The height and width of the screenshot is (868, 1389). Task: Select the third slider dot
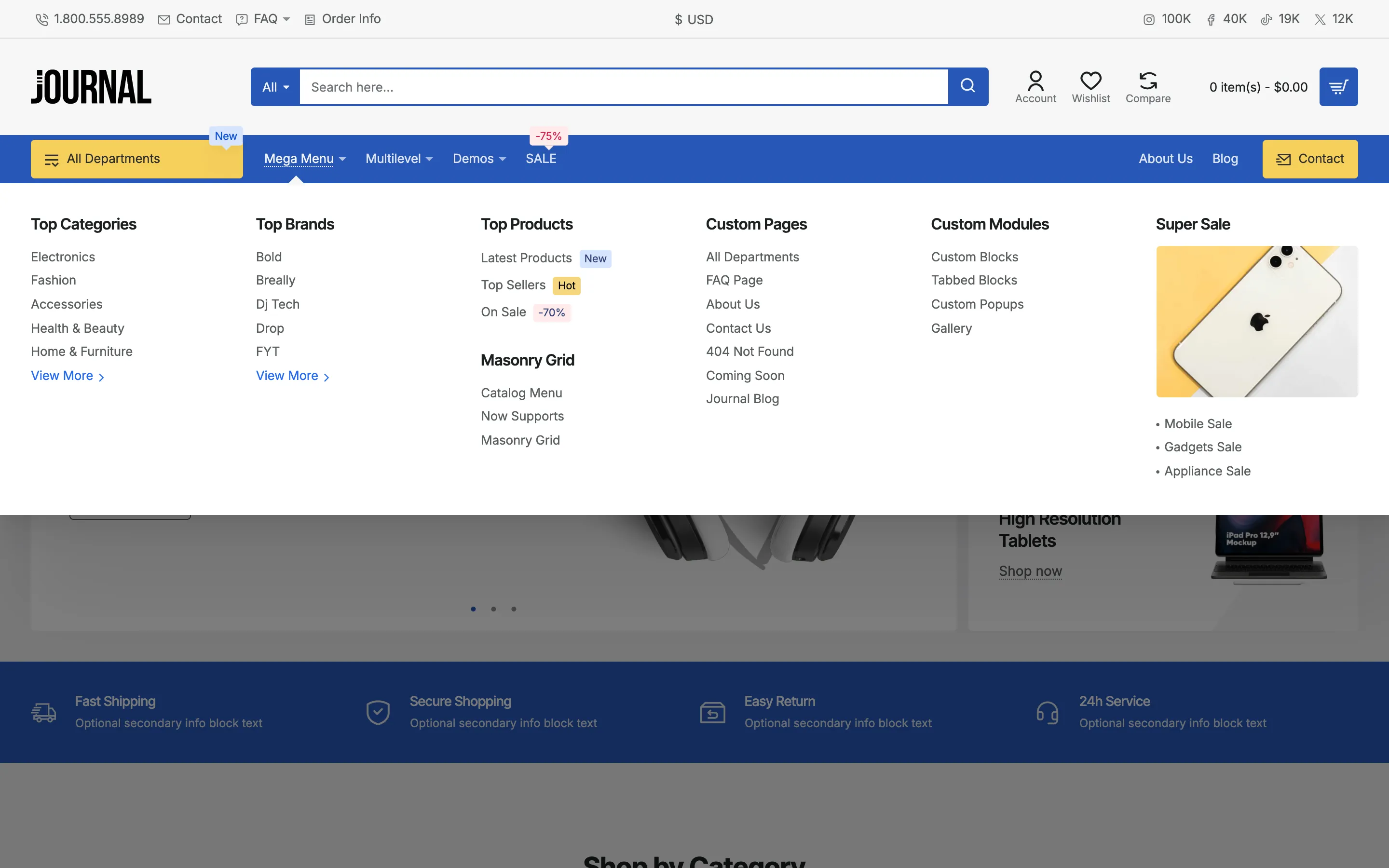514,609
